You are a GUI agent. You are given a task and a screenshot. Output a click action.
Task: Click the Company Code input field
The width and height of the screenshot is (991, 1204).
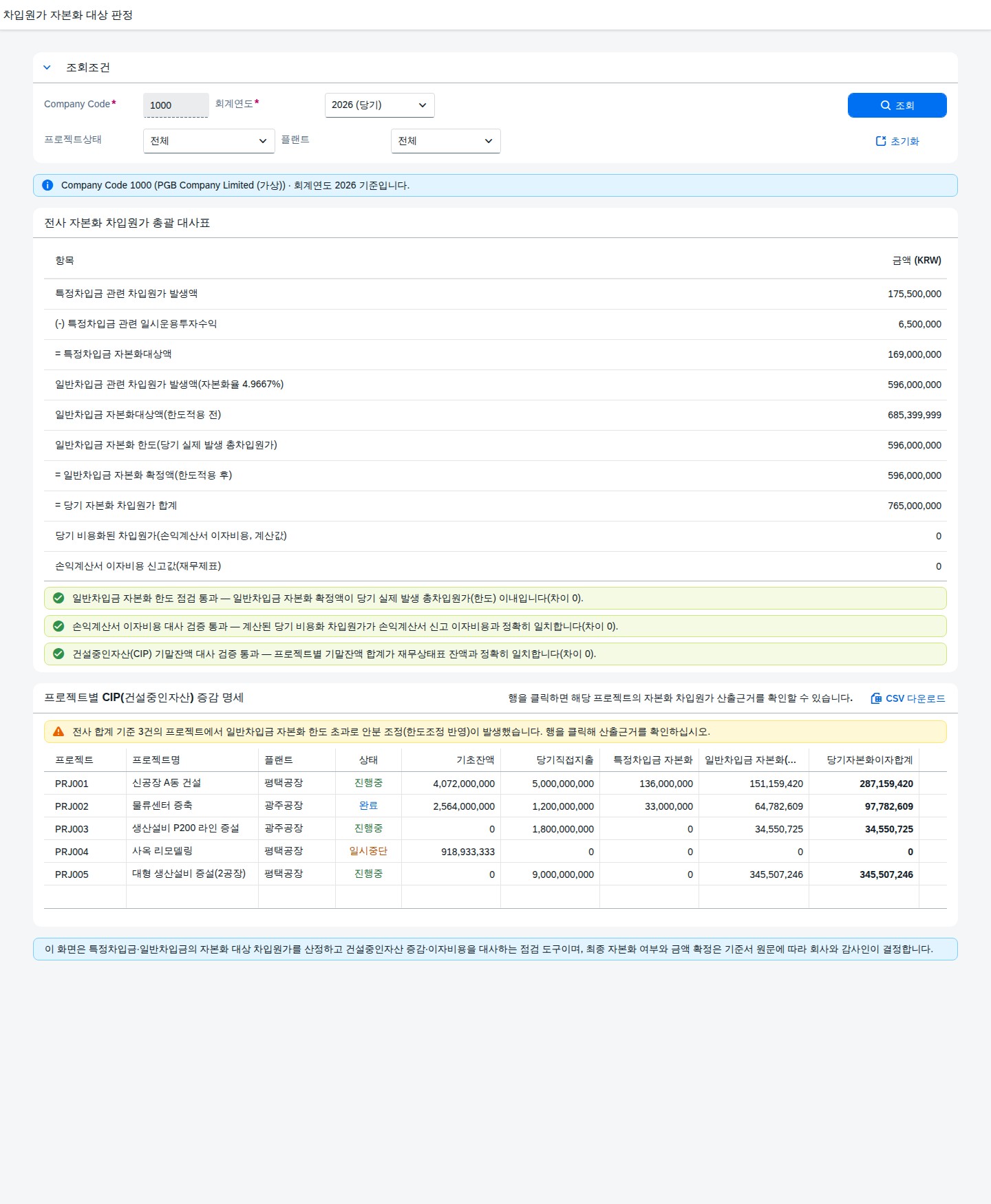[176, 105]
